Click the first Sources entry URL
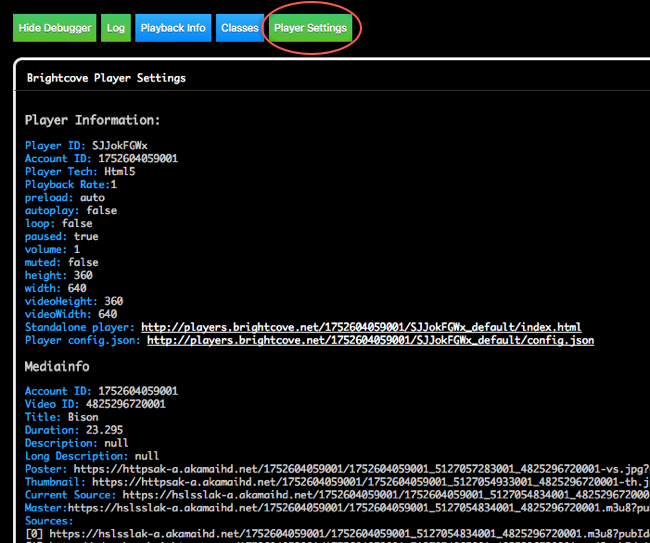 pos(348,534)
